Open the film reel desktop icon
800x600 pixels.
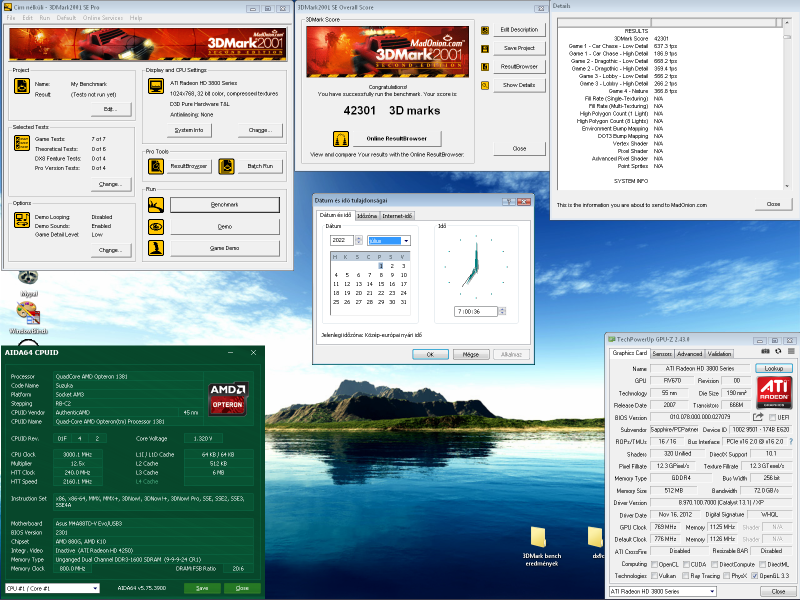(28, 278)
